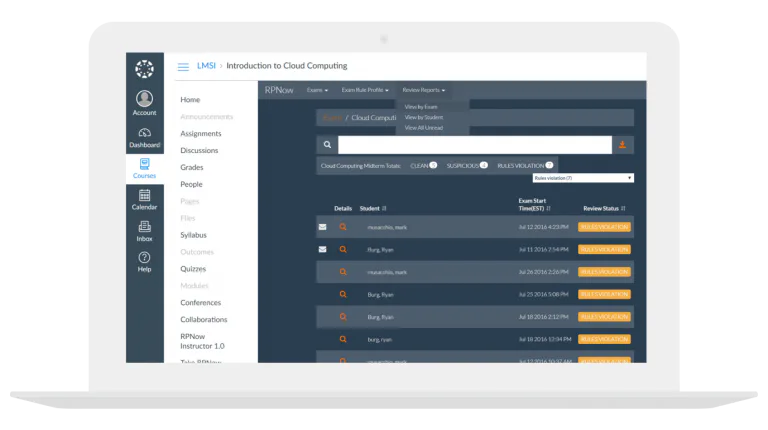Expand the Exams dropdown in RPNow bar
Screen dimensions: 768x430
coord(317,90)
